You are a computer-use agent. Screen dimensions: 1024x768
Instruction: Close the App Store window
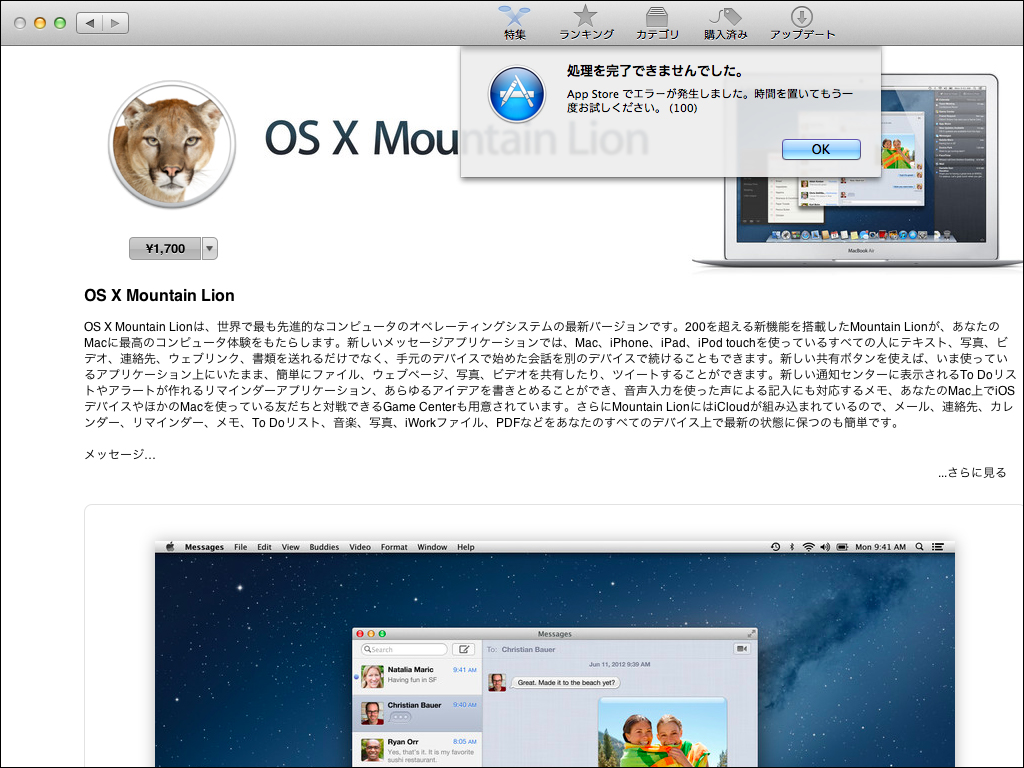click(20, 23)
